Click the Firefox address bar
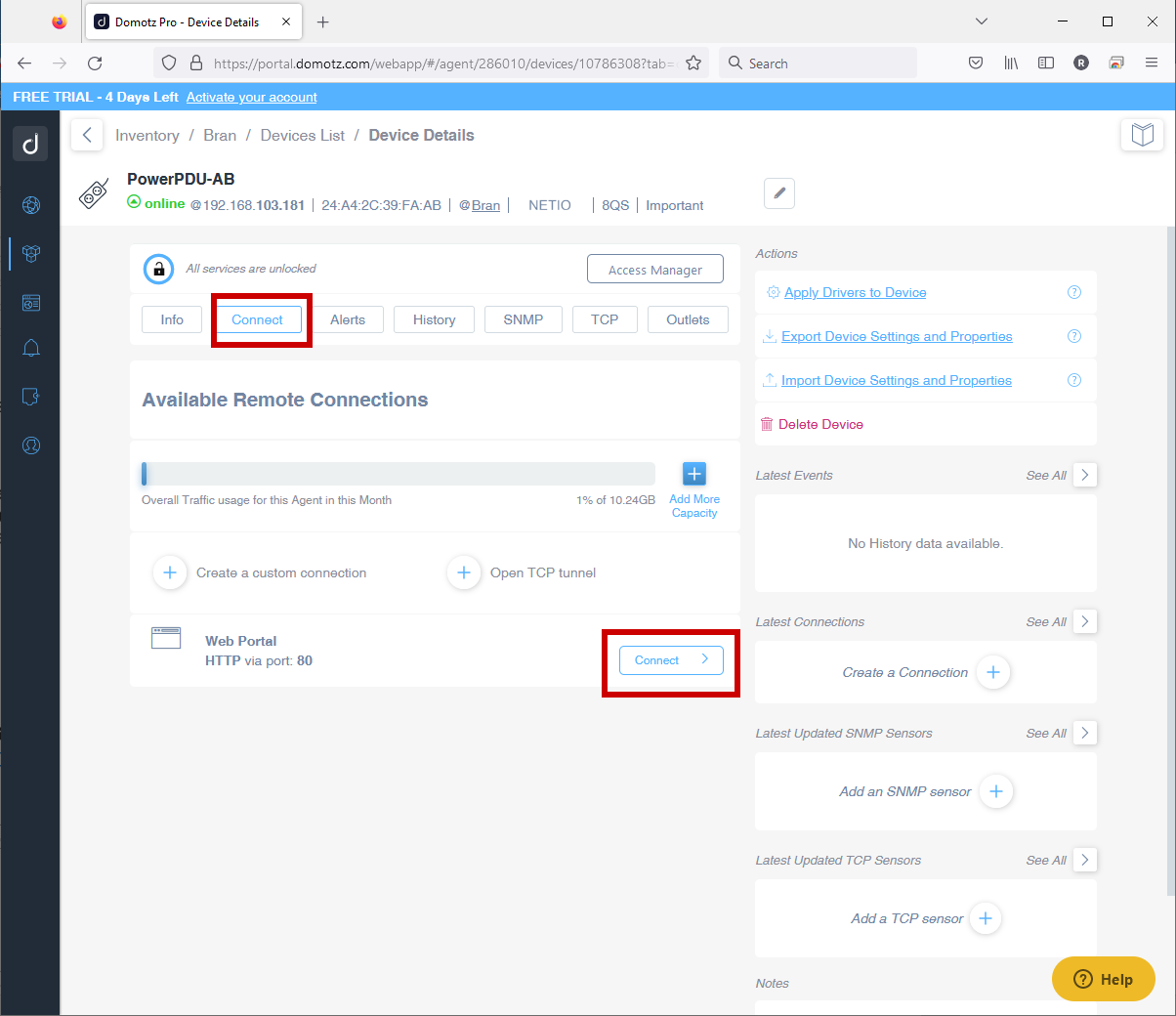This screenshot has height=1016, width=1176. [431, 63]
